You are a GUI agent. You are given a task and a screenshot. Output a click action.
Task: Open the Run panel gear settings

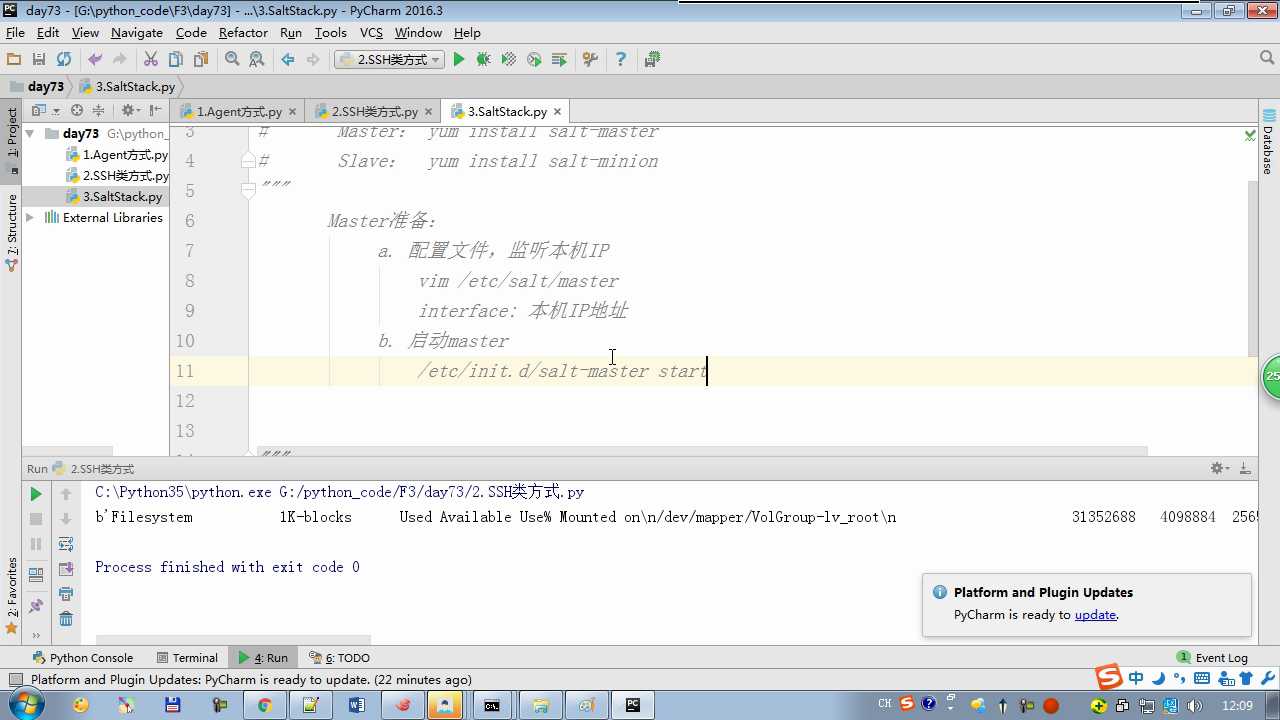click(x=1219, y=468)
